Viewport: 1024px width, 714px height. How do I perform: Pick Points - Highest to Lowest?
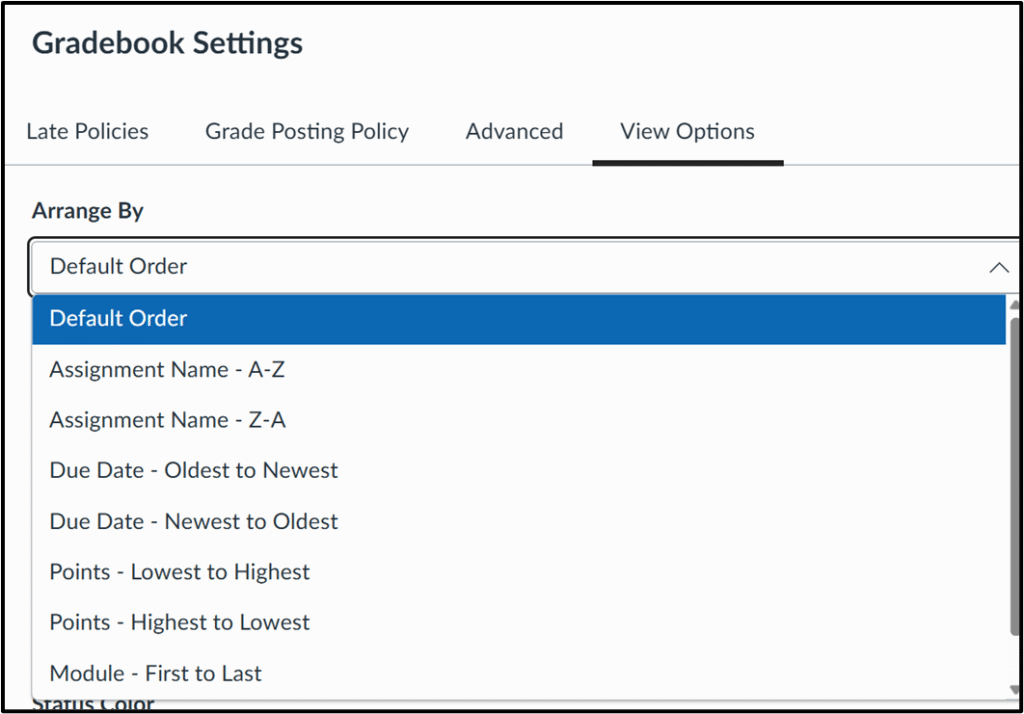click(x=180, y=623)
